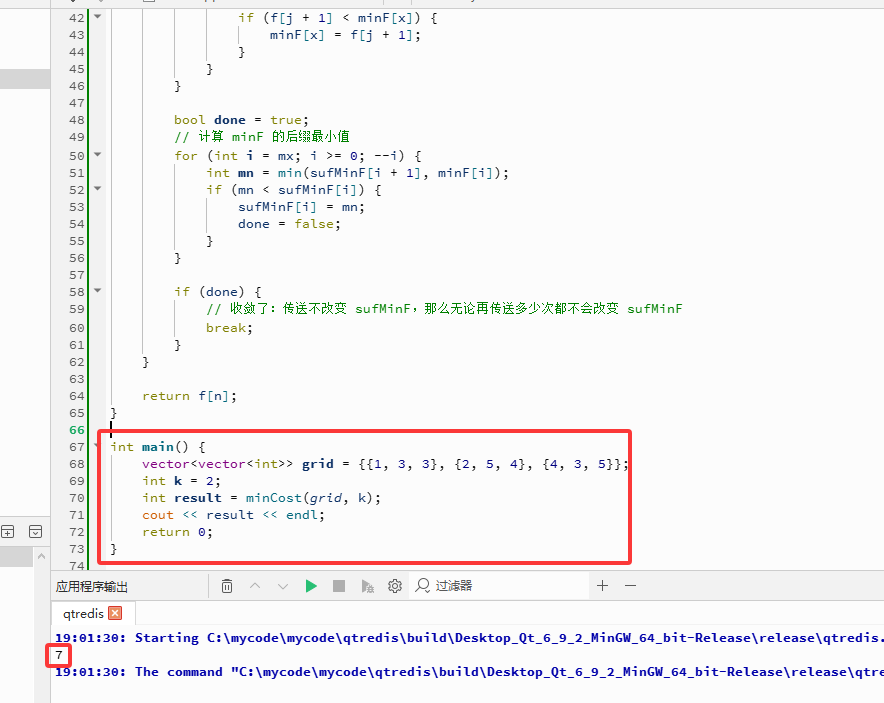This screenshot has width=884, height=703.
Task: Go to previous output item up arrow
Action: pos(255,586)
